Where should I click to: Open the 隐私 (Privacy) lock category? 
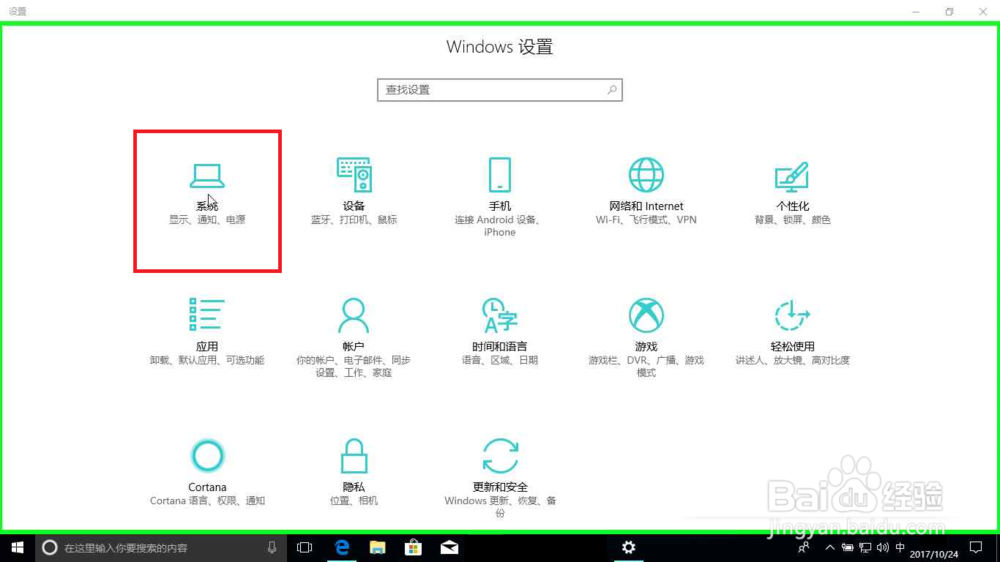[353, 473]
